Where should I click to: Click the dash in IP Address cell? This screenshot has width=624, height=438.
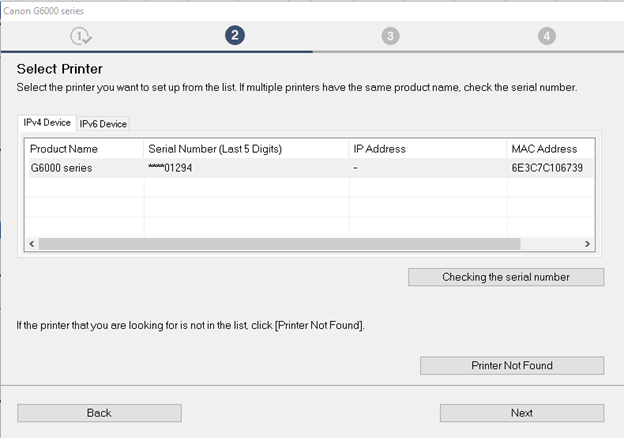pyautogui.click(x=355, y=168)
